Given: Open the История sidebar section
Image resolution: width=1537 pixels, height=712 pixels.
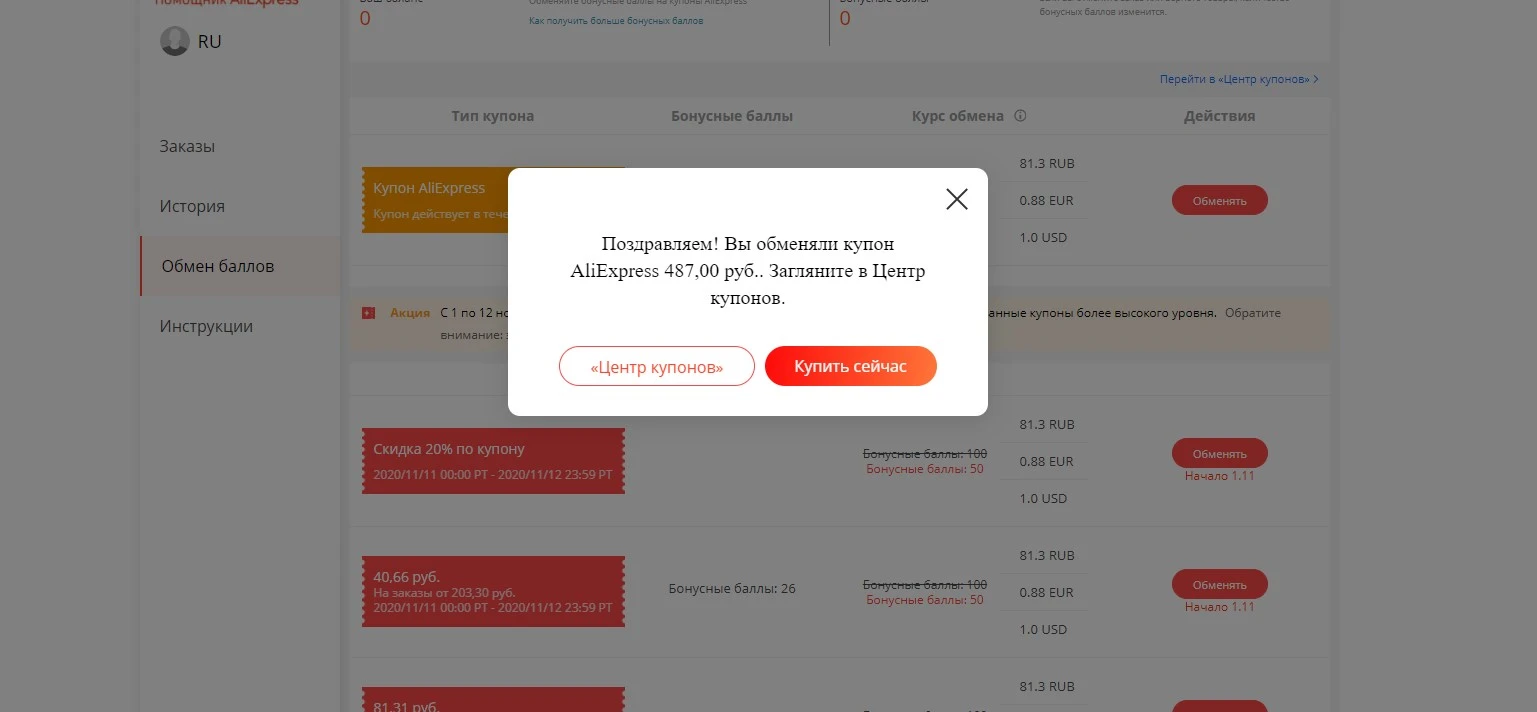Looking at the screenshot, I should [192, 206].
